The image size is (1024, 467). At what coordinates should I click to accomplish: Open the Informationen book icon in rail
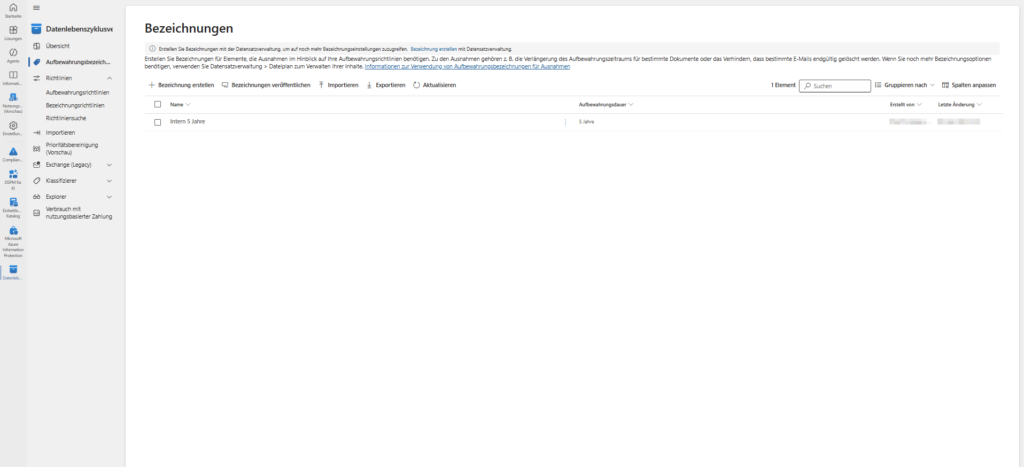13,75
